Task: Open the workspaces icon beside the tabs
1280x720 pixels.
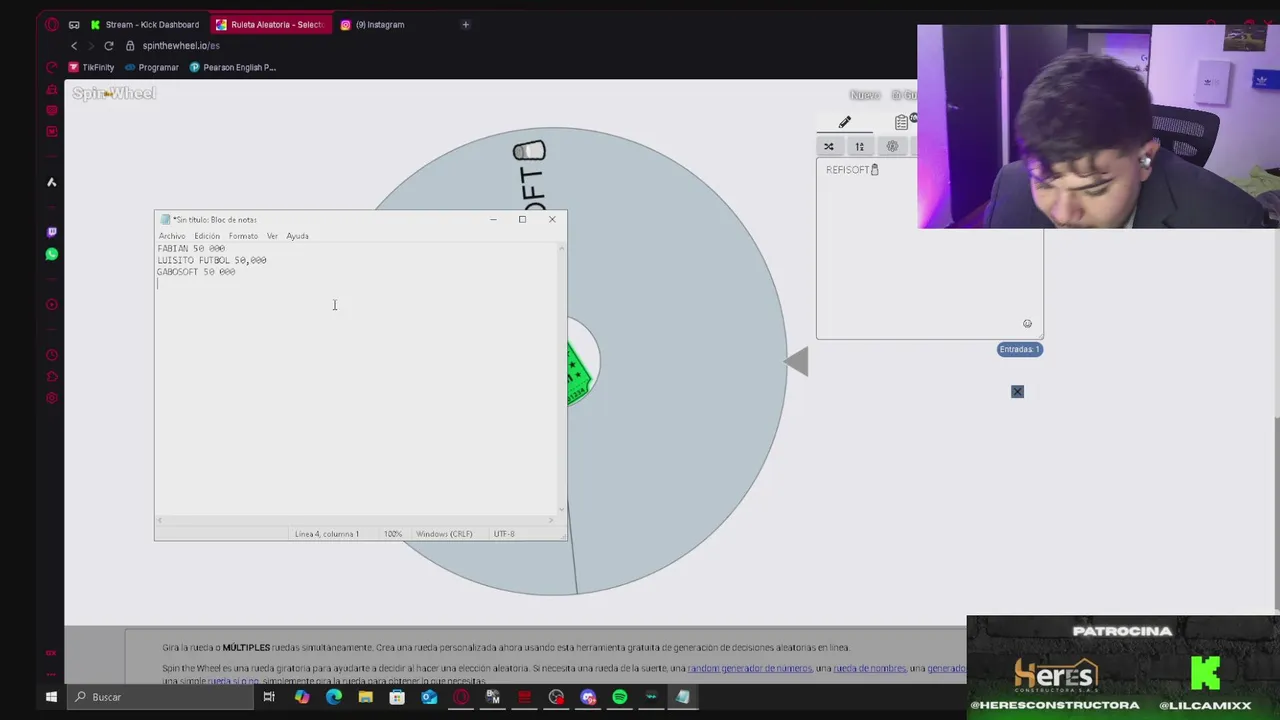Action: [x=74, y=25]
